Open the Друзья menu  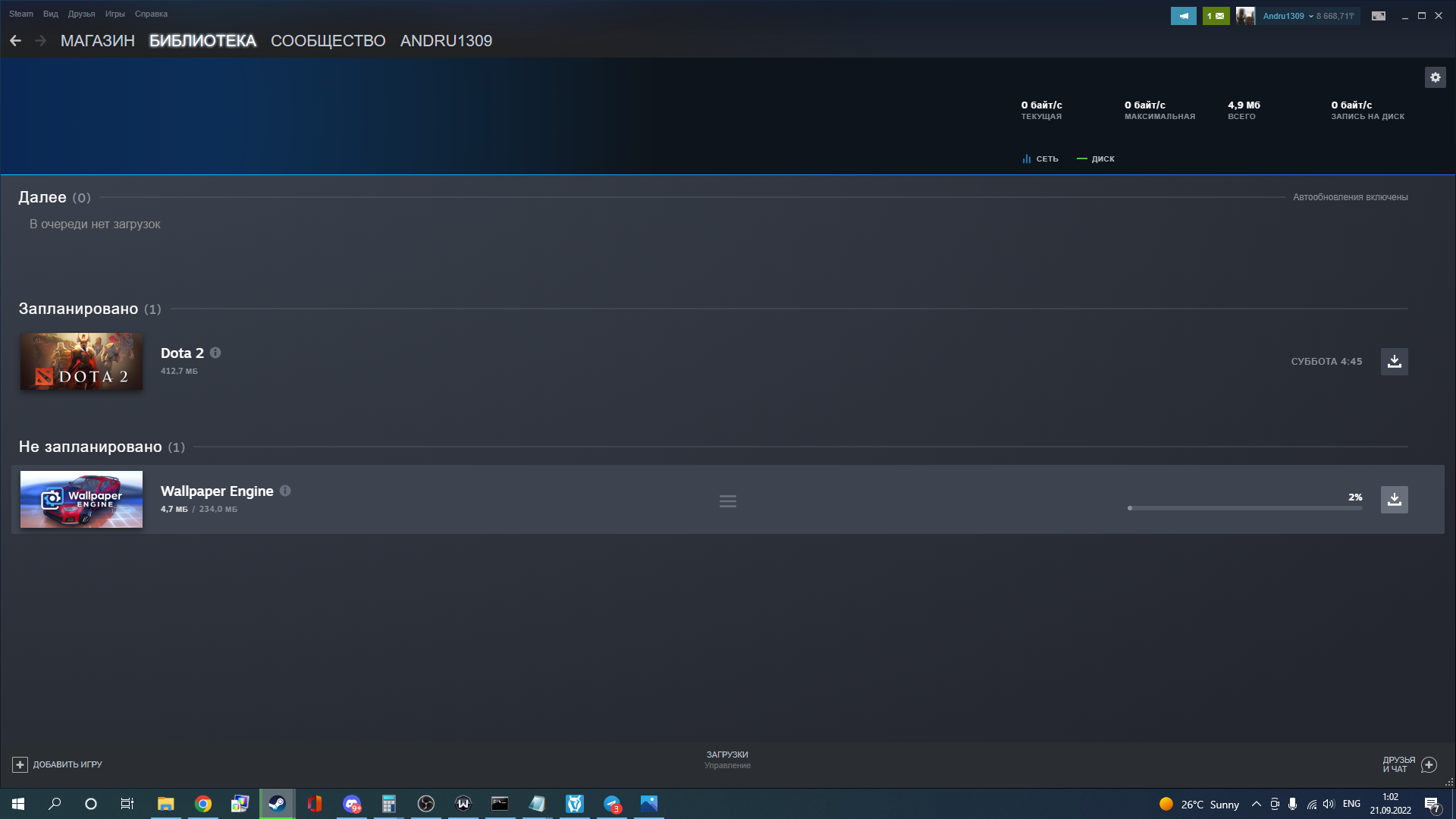click(x=81, y=14)
